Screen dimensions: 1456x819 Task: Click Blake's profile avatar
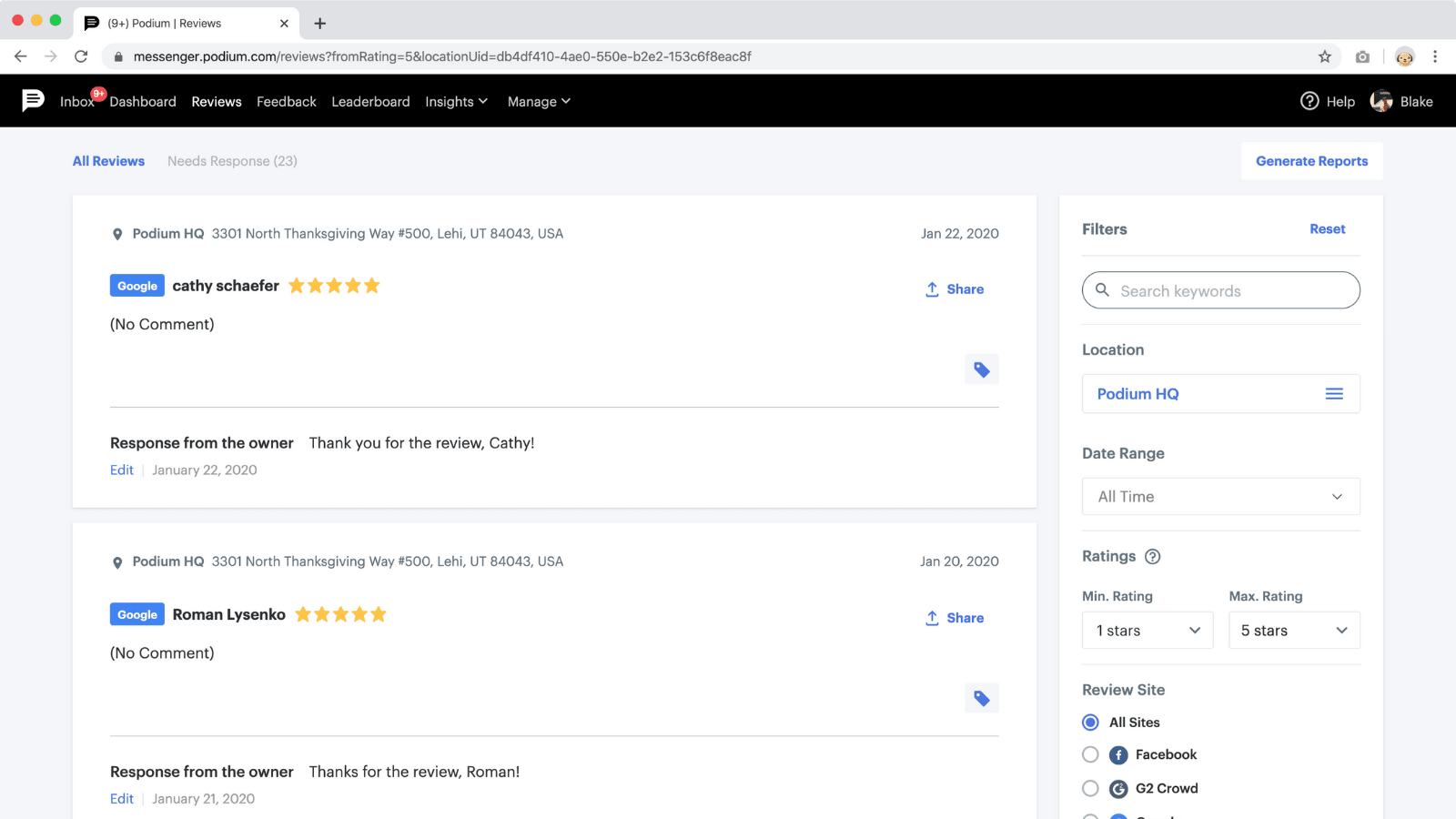point(1381,101)
